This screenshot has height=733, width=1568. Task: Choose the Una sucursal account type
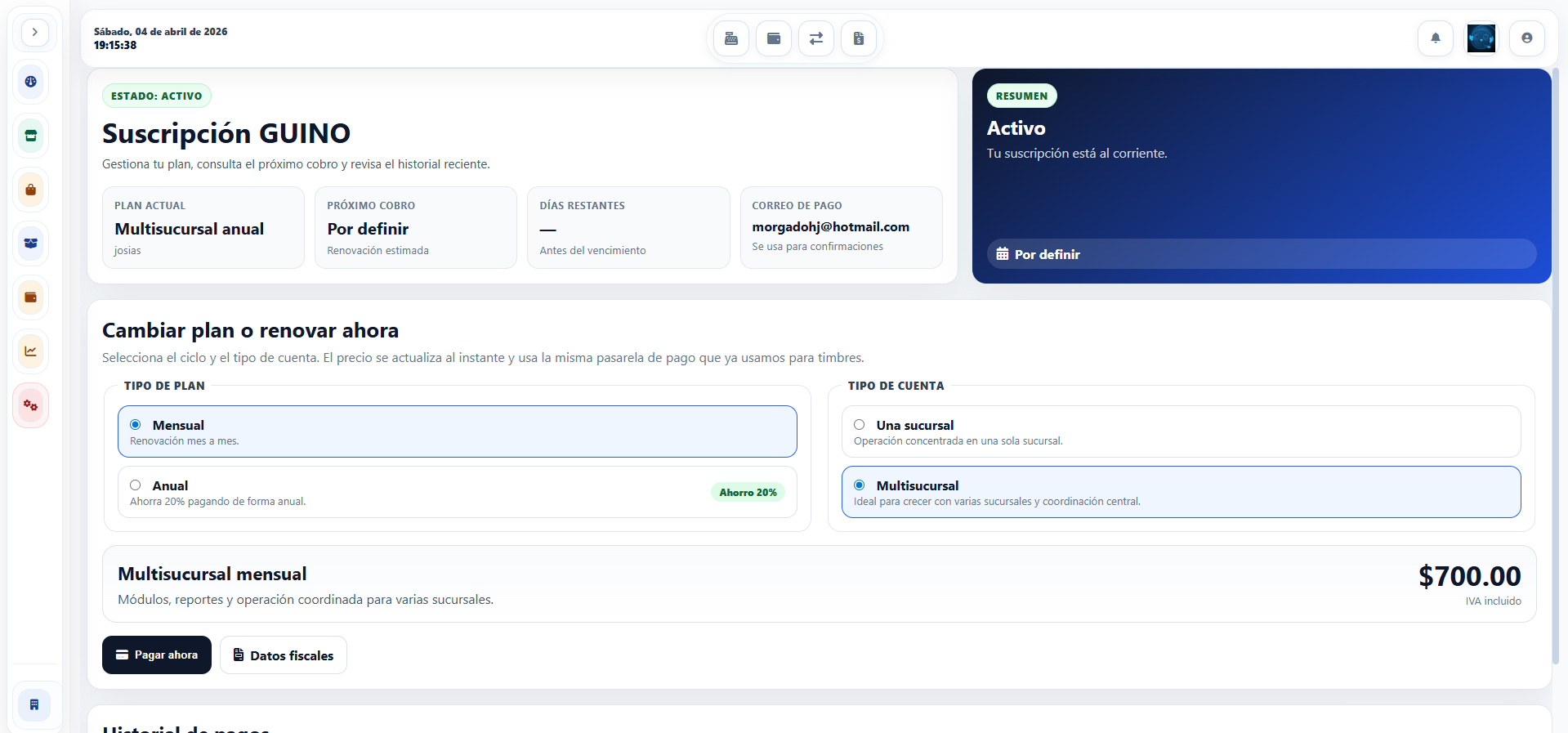[x=860, y=425]
